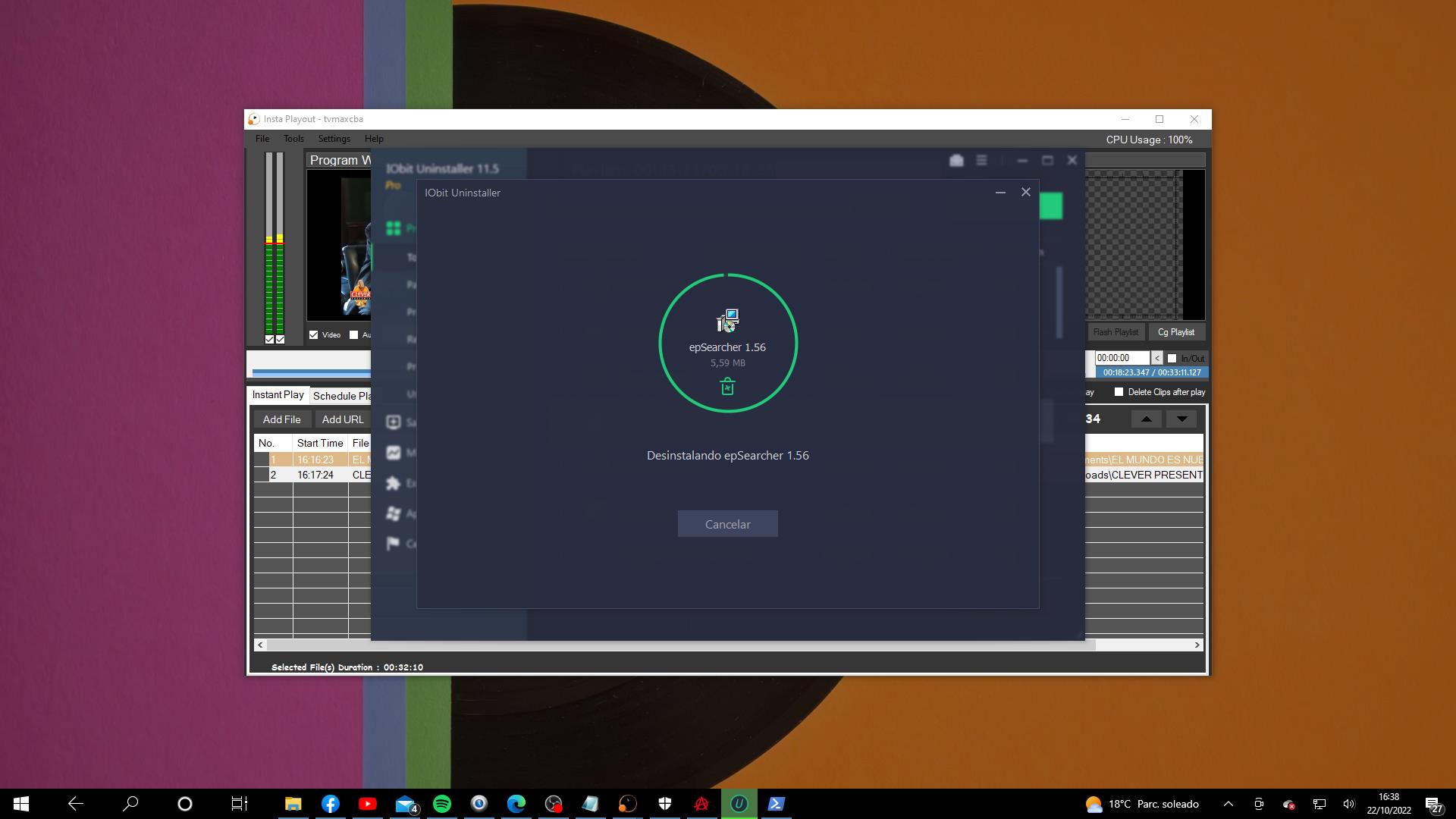Open the IObit hamburger menu
The image size is (1456, 819).
point(981,160)
